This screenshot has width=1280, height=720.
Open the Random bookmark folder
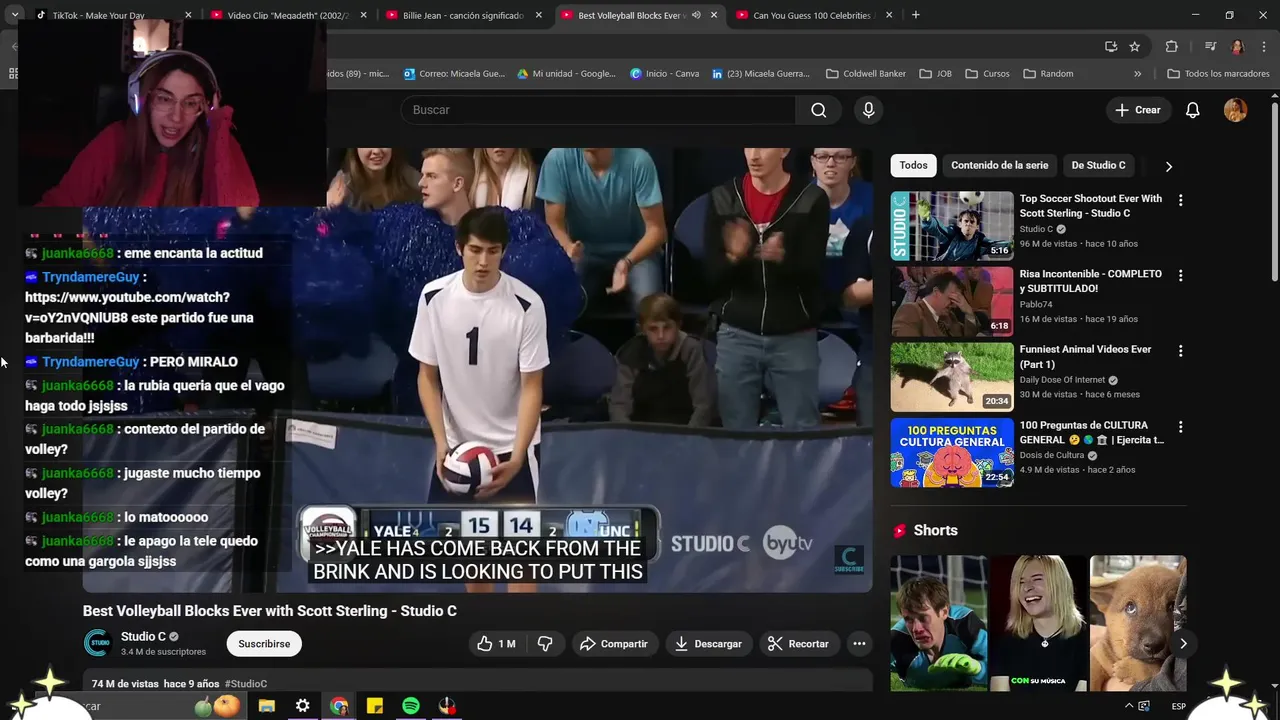[1048, 74]
